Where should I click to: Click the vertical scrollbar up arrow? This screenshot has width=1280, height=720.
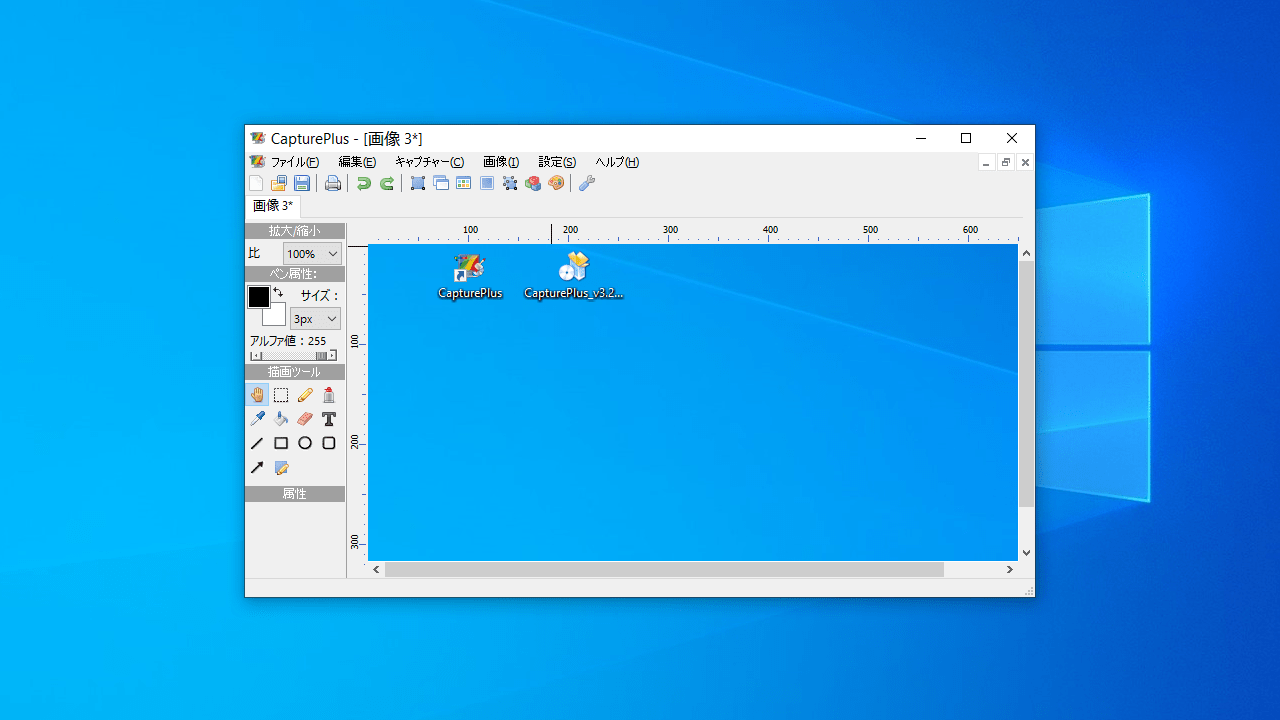pyautogui.click(x=1026, y=253)
